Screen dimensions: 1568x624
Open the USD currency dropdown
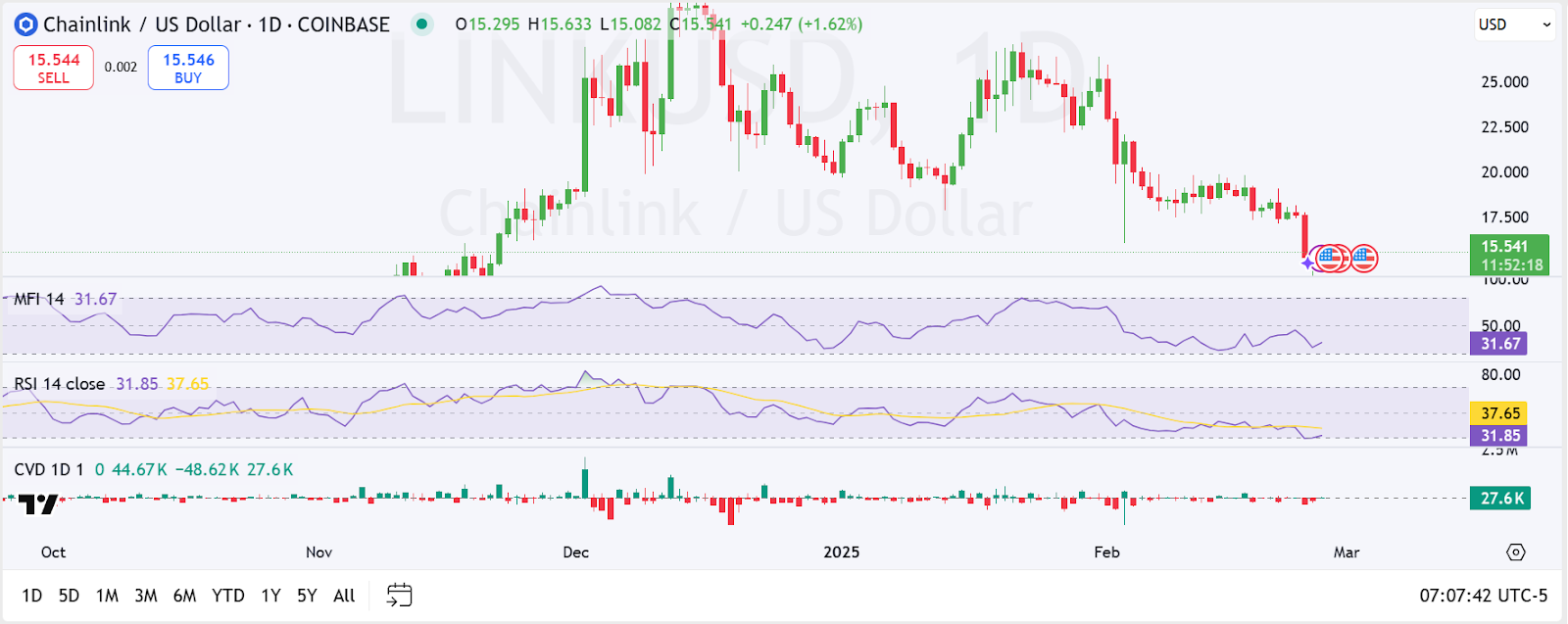tap(1514, 24)
